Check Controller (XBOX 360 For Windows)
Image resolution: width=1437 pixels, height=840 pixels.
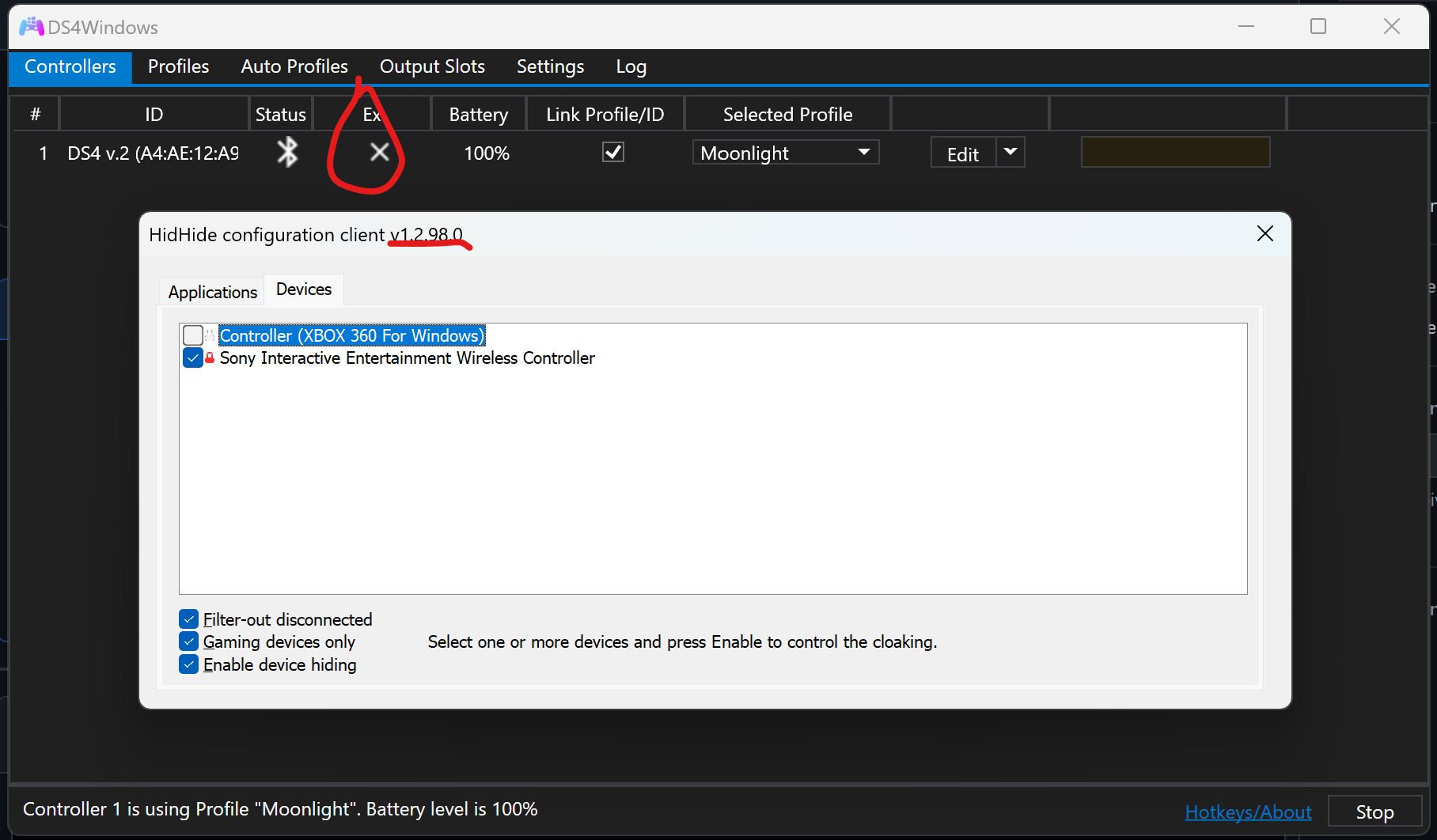point(192,335)
